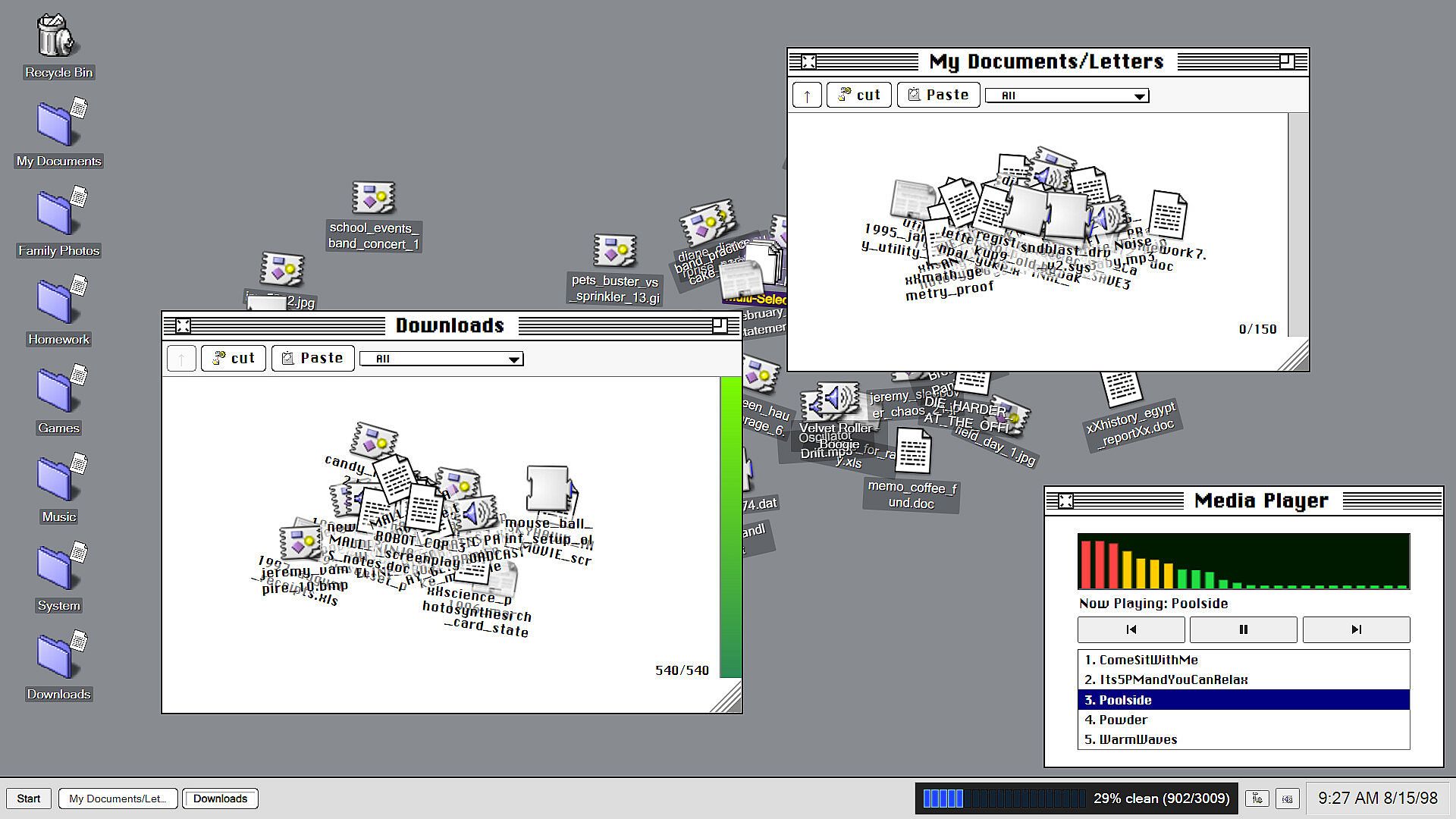Play track 1 ComeSitWithMe
Viewport: 1456px width, 819px height.
[1244, 660]
